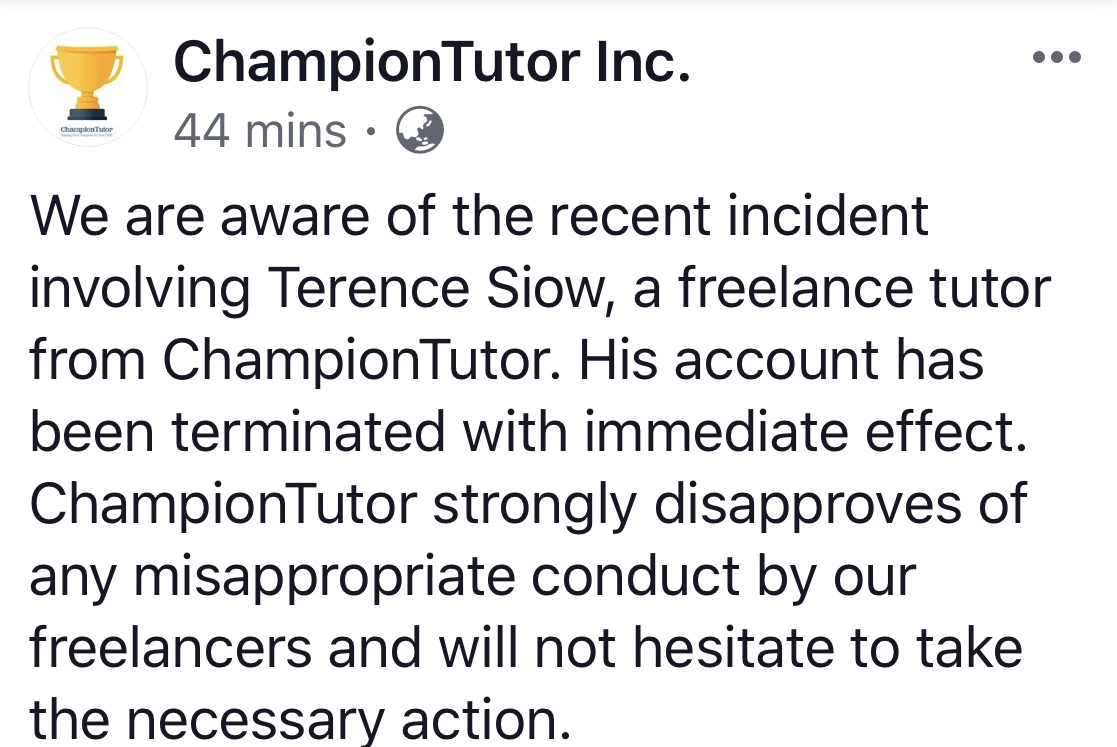Click 'ChampionTutor strongly disapproves of' line

(x=528, y=504)
